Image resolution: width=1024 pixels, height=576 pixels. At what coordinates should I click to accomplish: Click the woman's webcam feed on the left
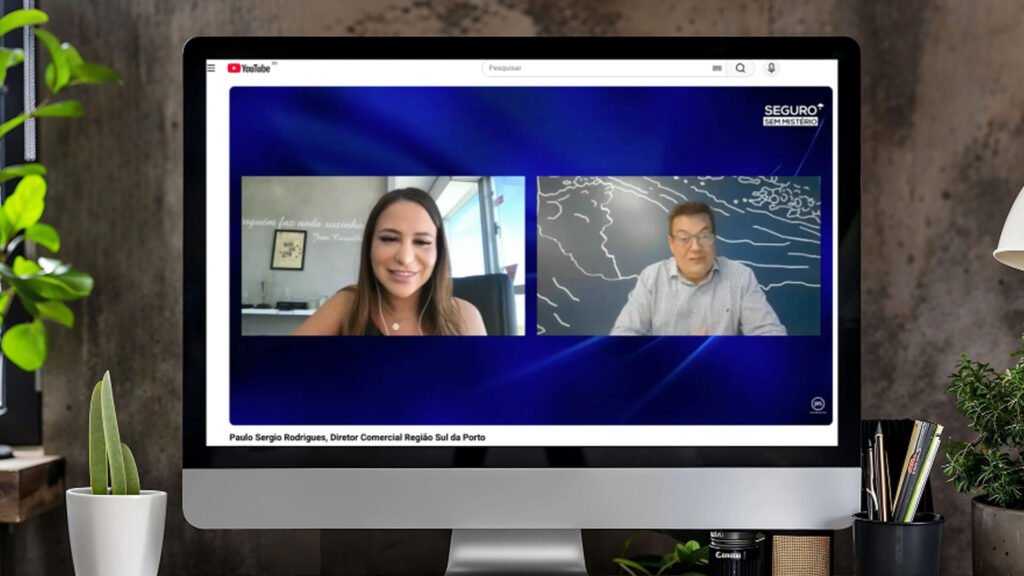[382, 256]
